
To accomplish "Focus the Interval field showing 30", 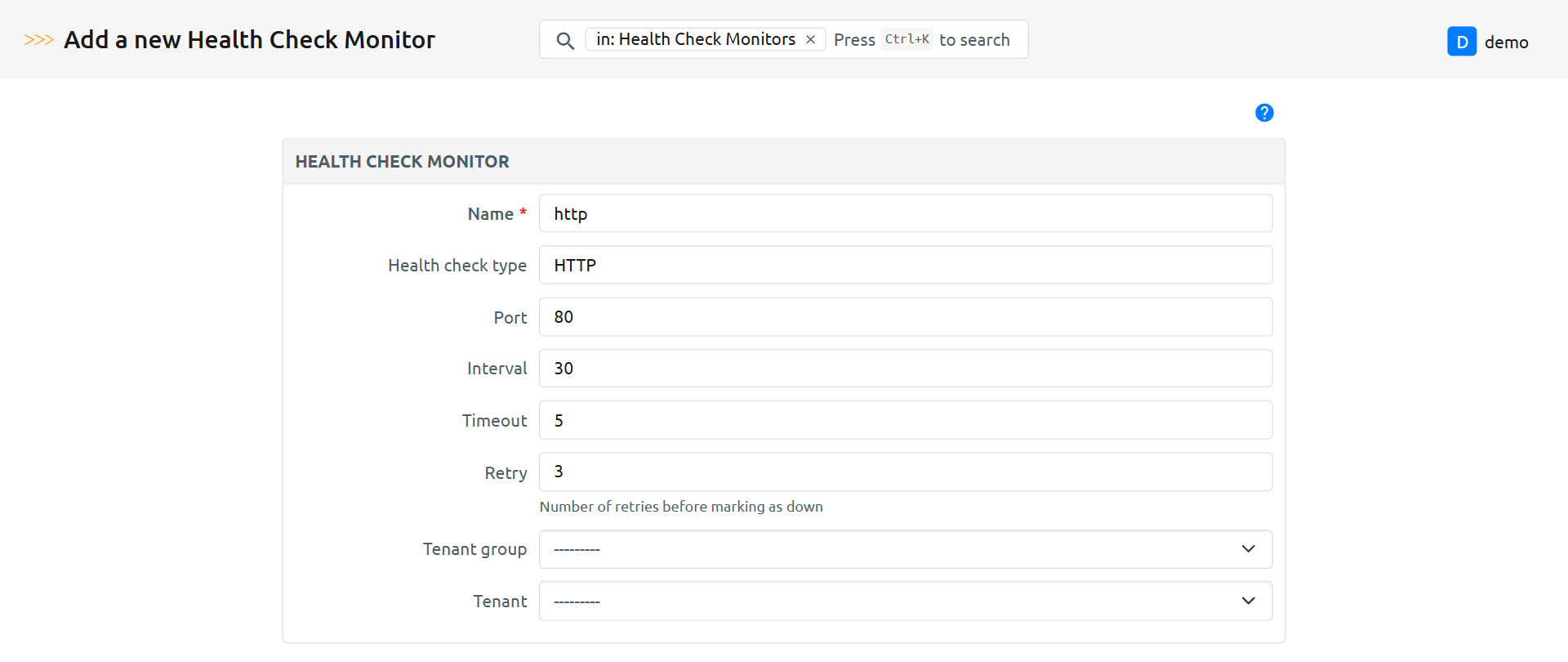I will point(905,369).
